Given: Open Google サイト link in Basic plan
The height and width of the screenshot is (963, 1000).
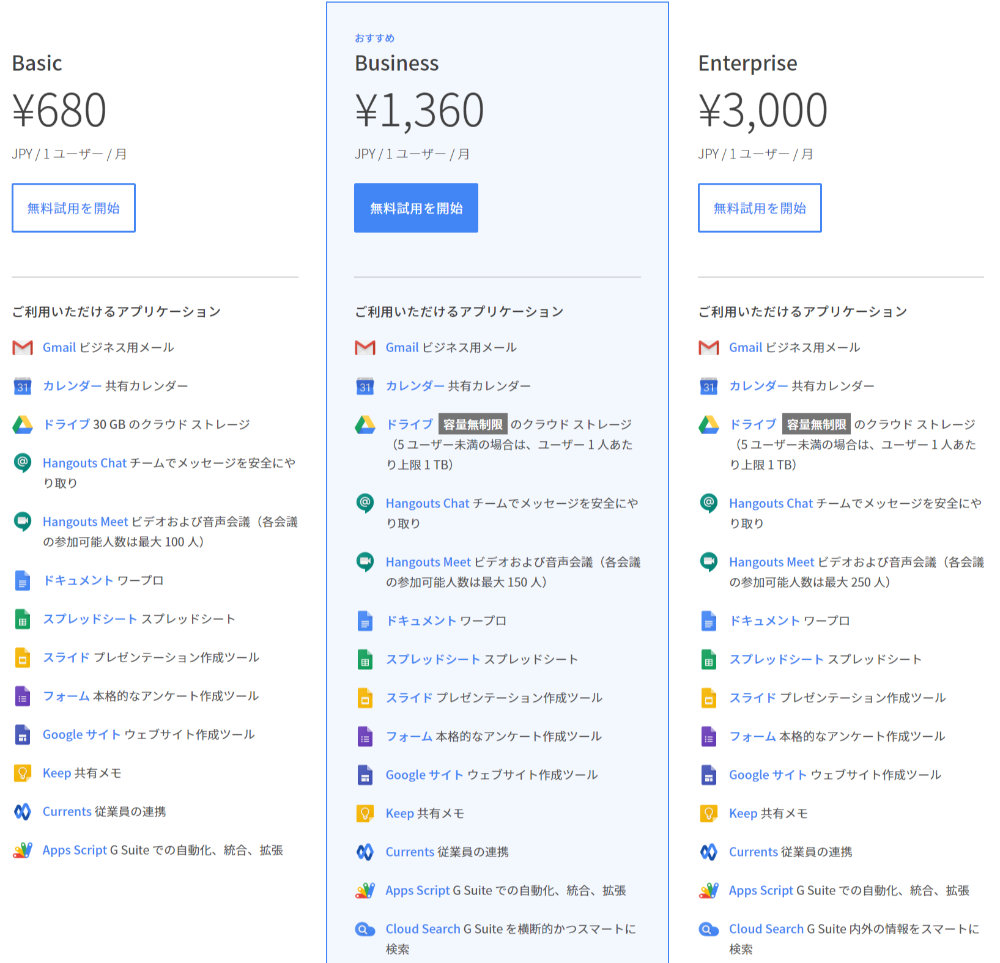Looking at the screenshot, I should [82, 735].
